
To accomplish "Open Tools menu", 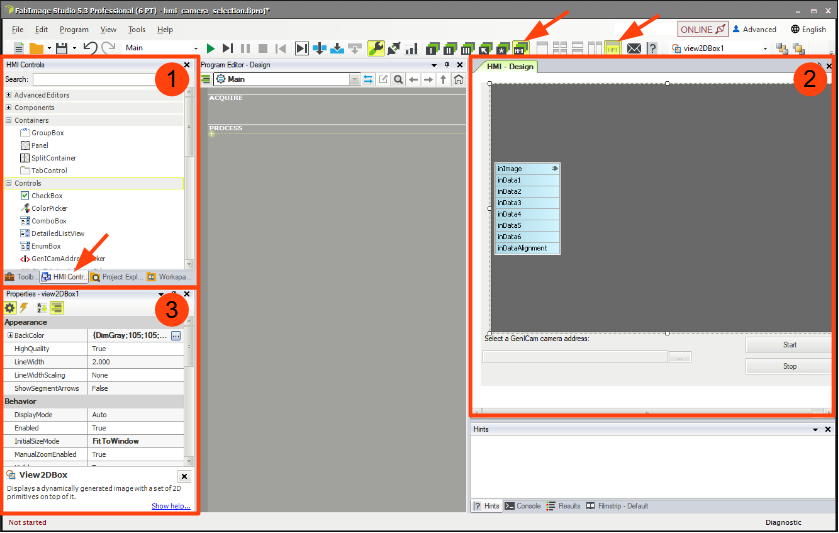I will pyautogui.click(x=136, y=29).
